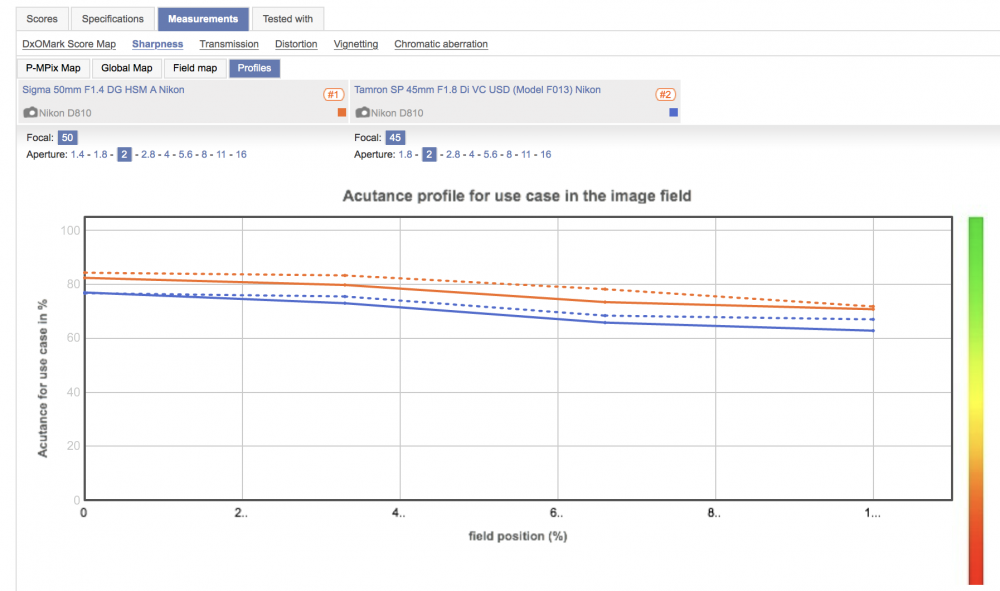
Task: Set Tamron aperture to 11
Action: tap(526, 154)
